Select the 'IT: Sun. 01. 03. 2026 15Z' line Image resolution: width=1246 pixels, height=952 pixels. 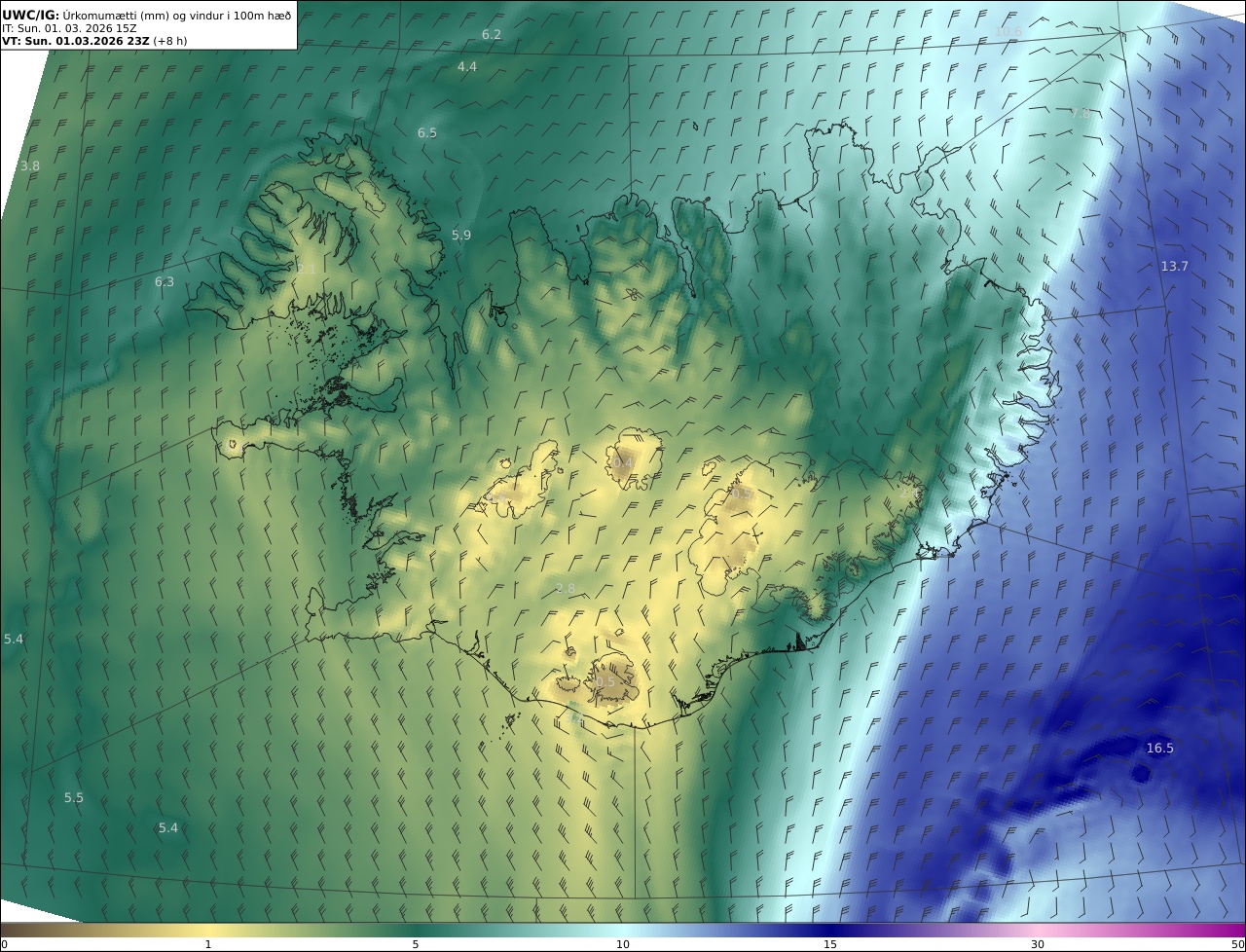point(68,27)
